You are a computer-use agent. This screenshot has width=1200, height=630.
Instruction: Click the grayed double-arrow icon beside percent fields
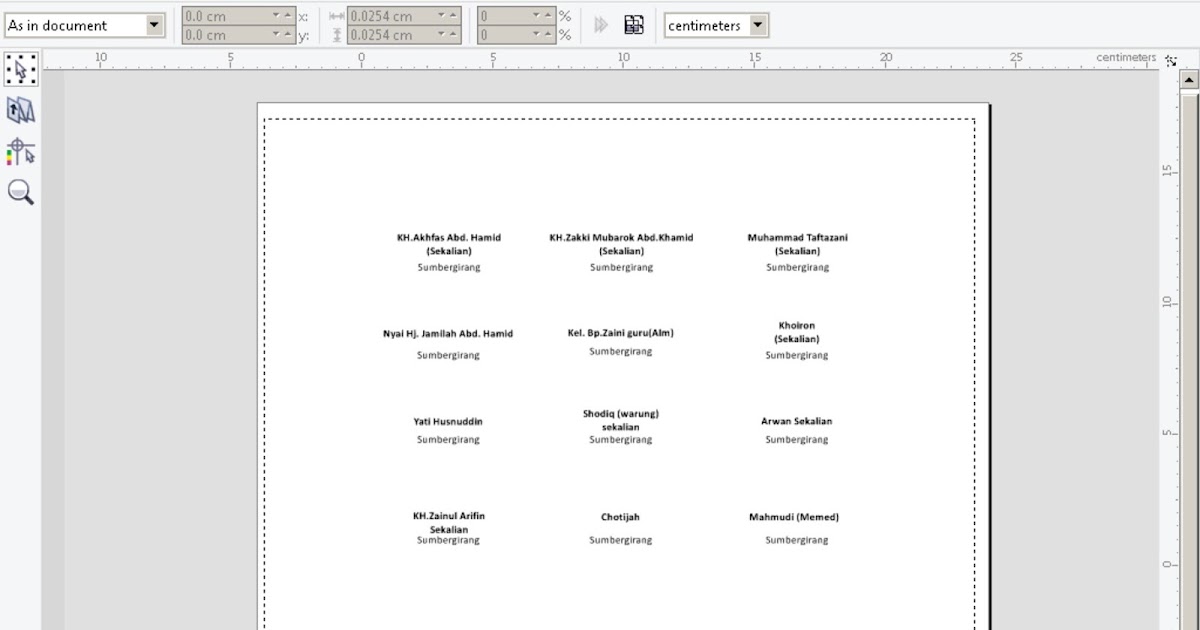point(601,25)
